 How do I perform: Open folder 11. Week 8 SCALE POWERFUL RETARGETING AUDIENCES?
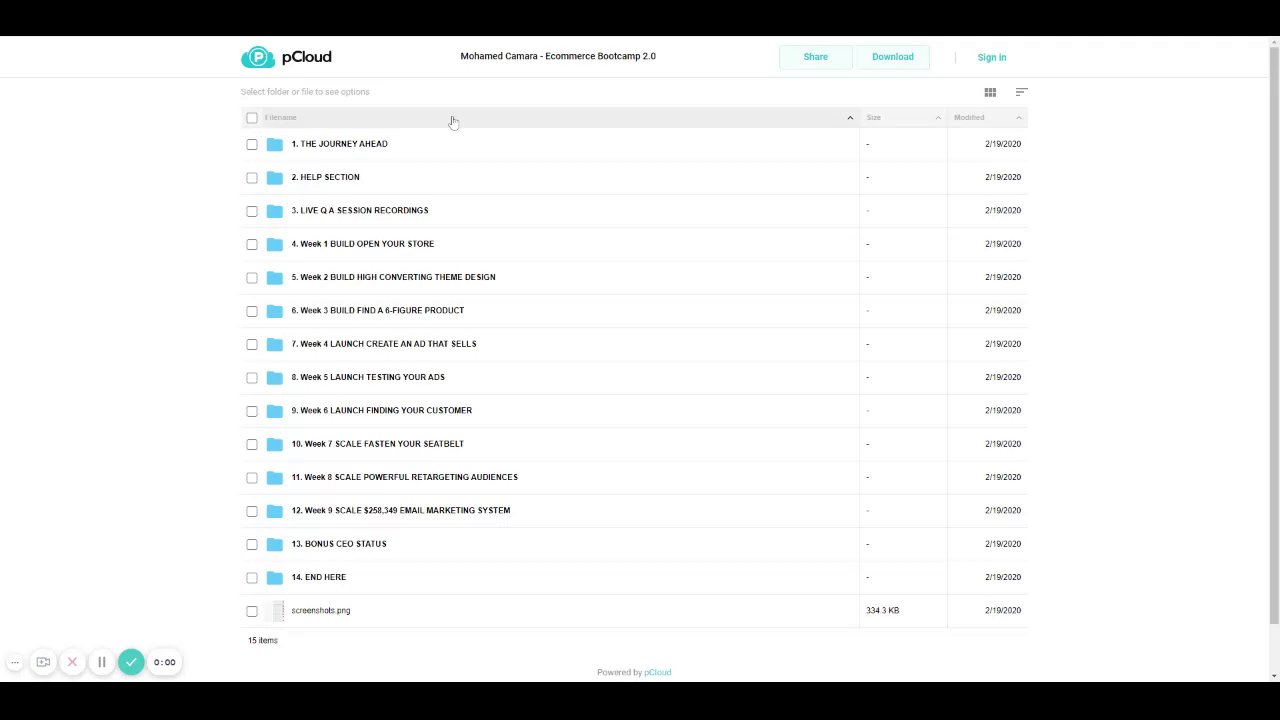tap(405, 477)
